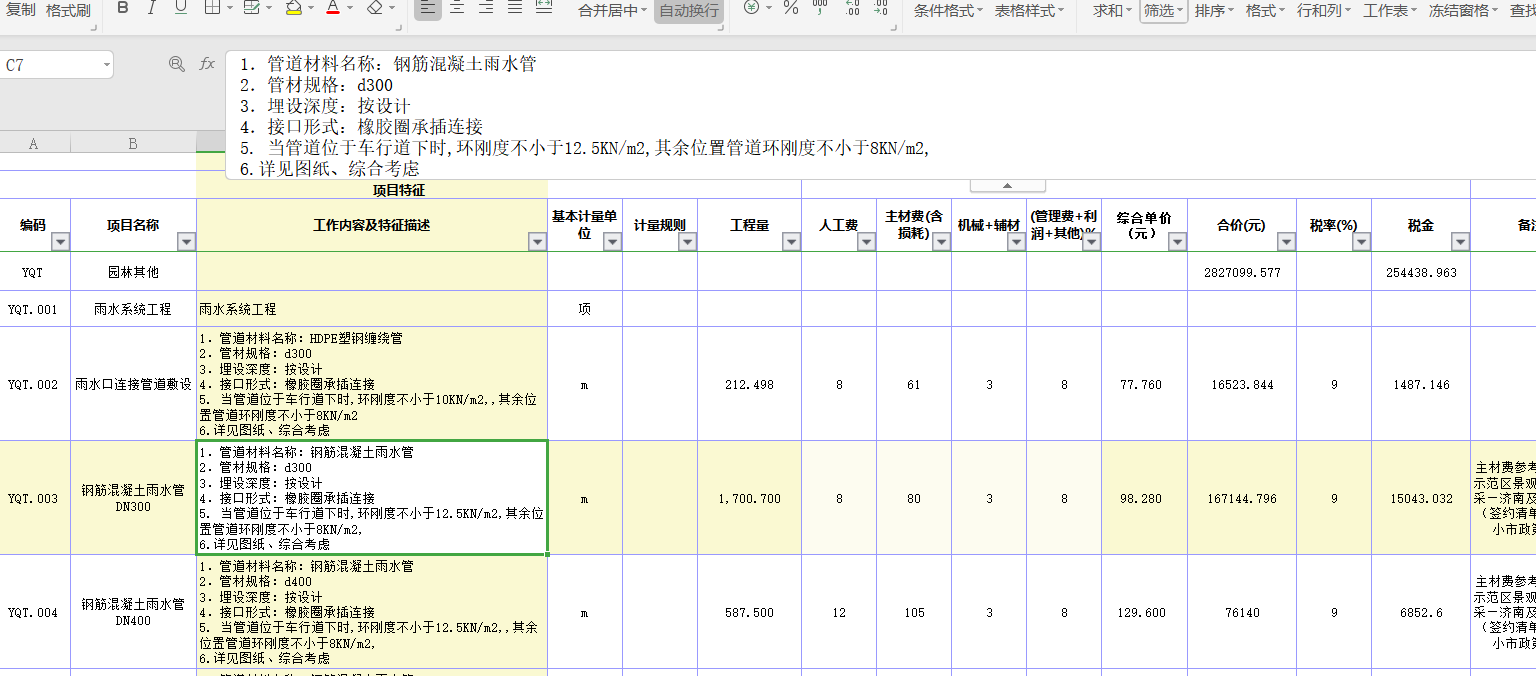Open font color dropdown arrow

coord(350,9)
